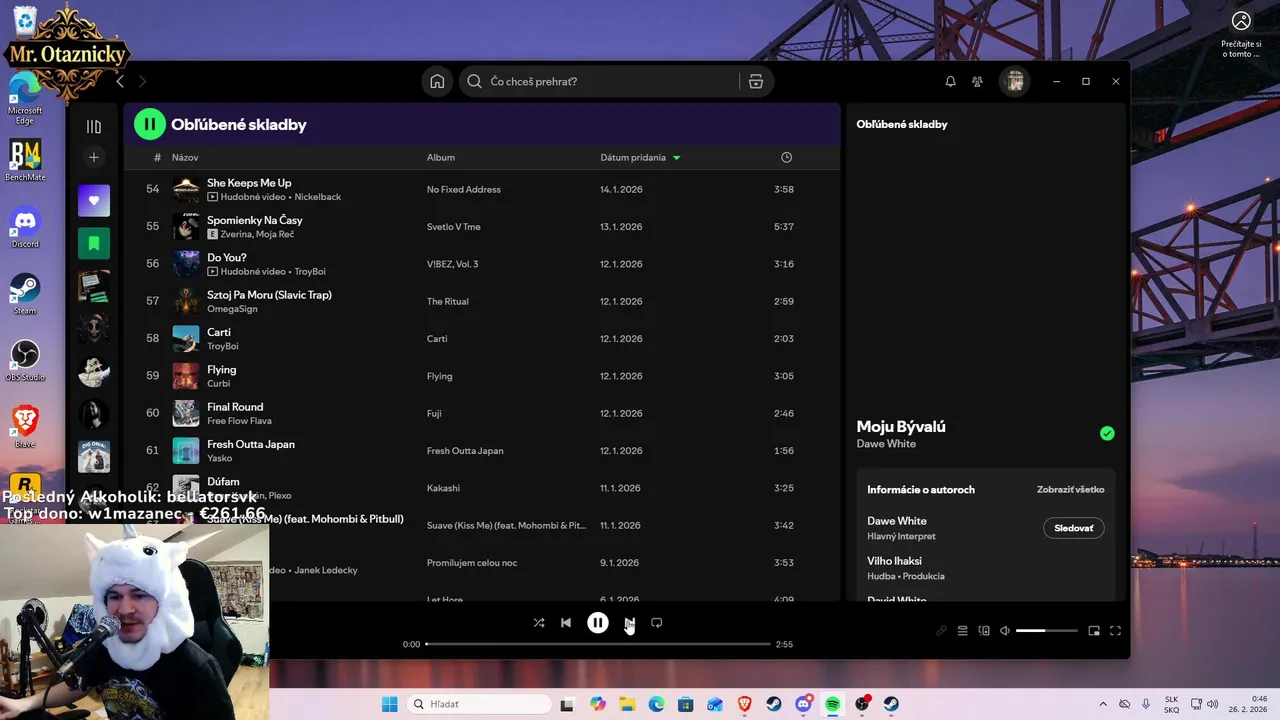Screen dimensions: 1280x720
Task: Pause playback in the bottom player bar
Action: coord(598,622)
